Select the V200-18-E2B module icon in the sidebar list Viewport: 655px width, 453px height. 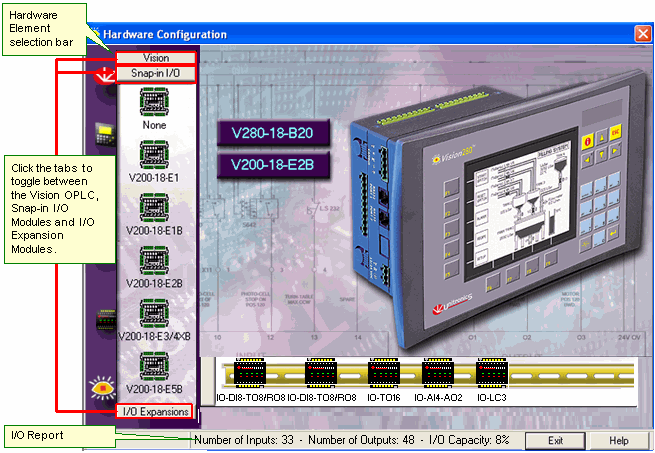pyautogui.click(x=154, y=260)
